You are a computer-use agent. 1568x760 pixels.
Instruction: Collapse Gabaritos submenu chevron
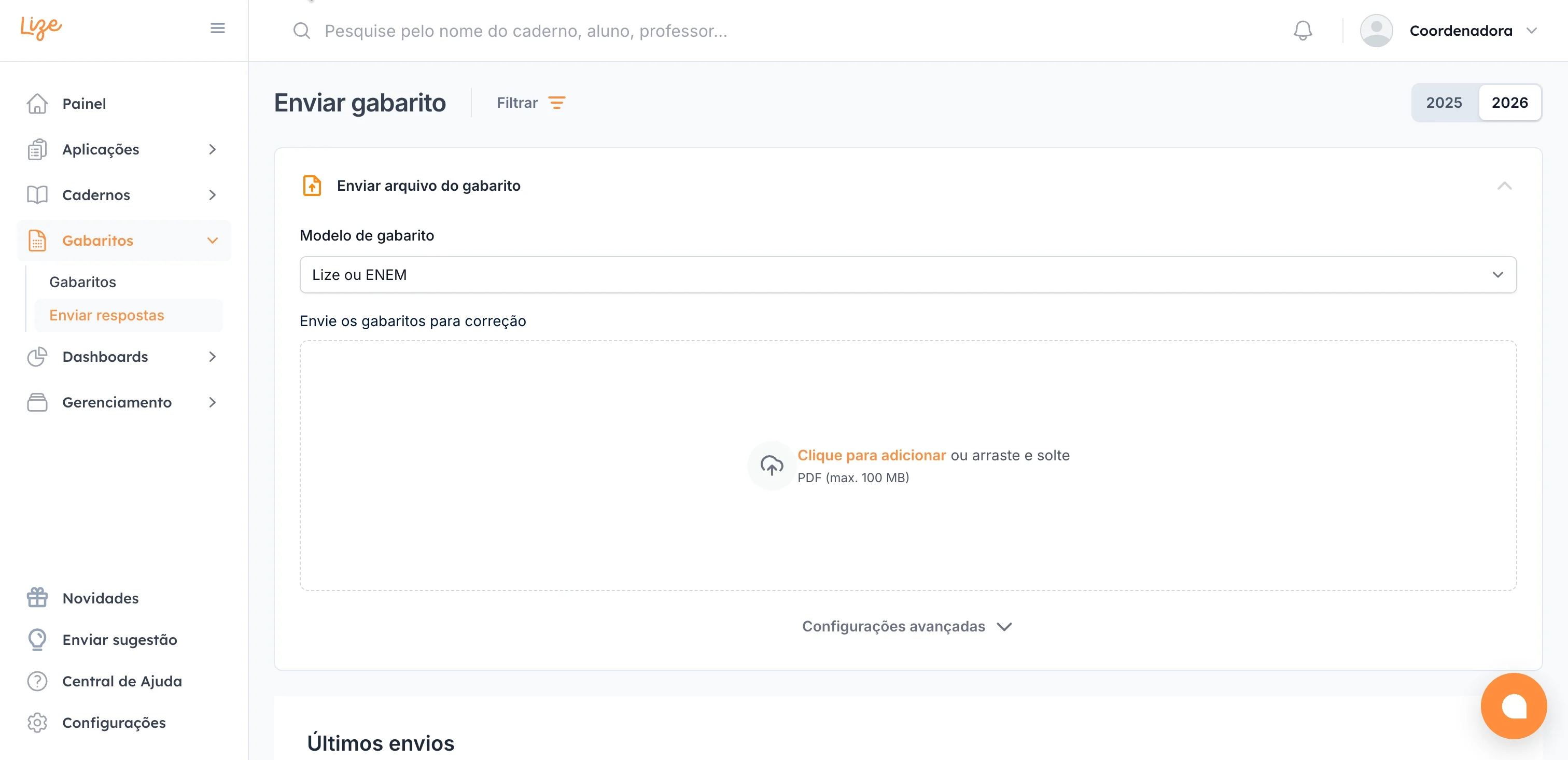212,241
